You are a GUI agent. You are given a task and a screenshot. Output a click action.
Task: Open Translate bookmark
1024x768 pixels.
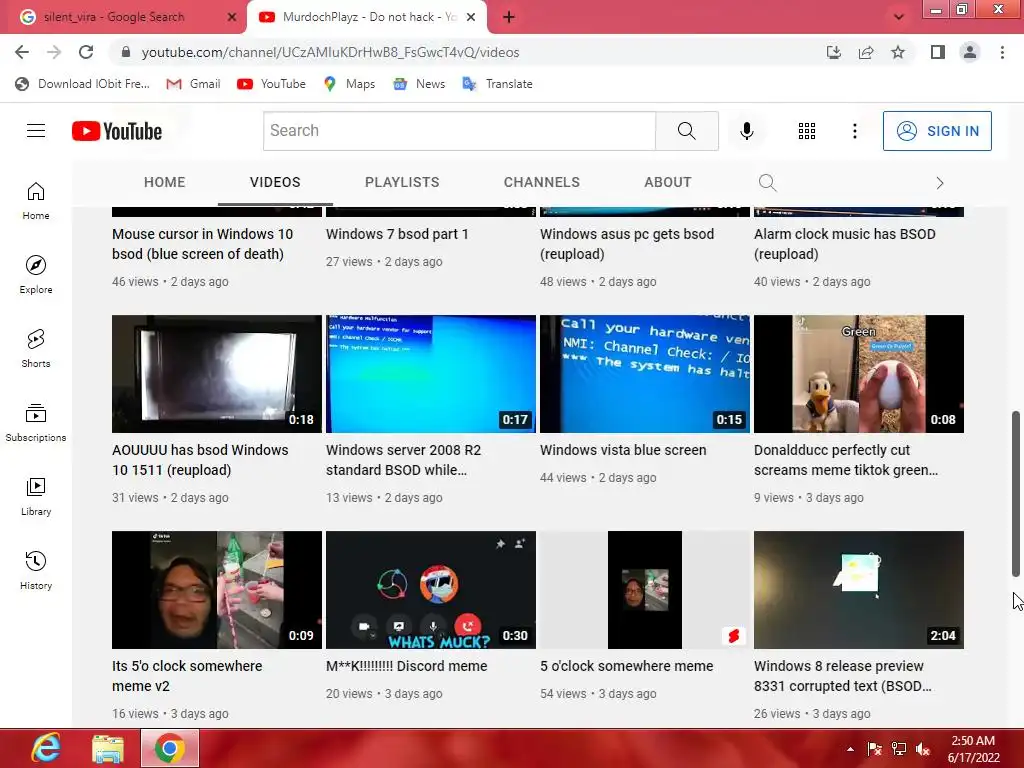tap(498, 84)
